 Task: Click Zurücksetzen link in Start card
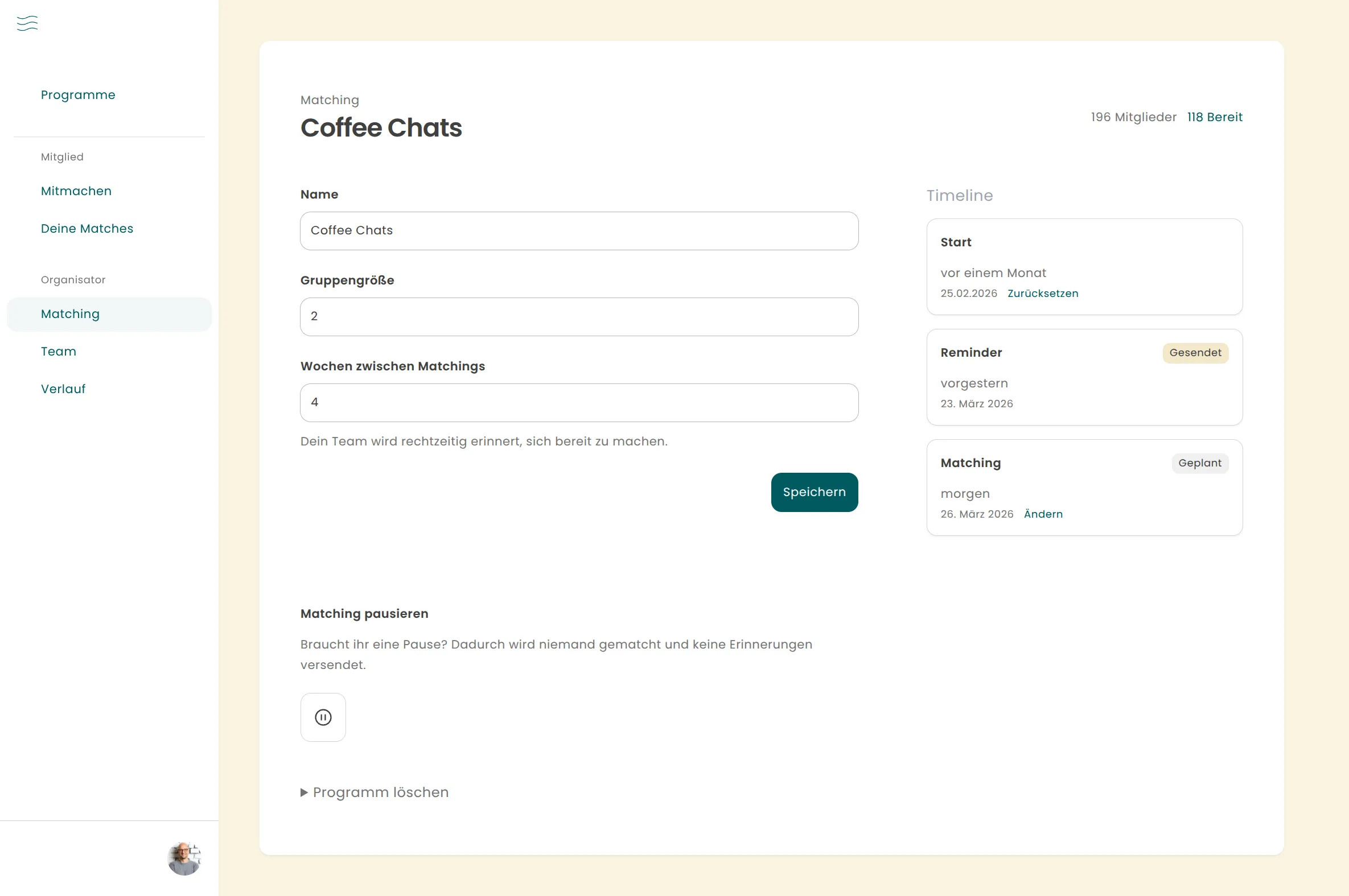(1043, 293)
